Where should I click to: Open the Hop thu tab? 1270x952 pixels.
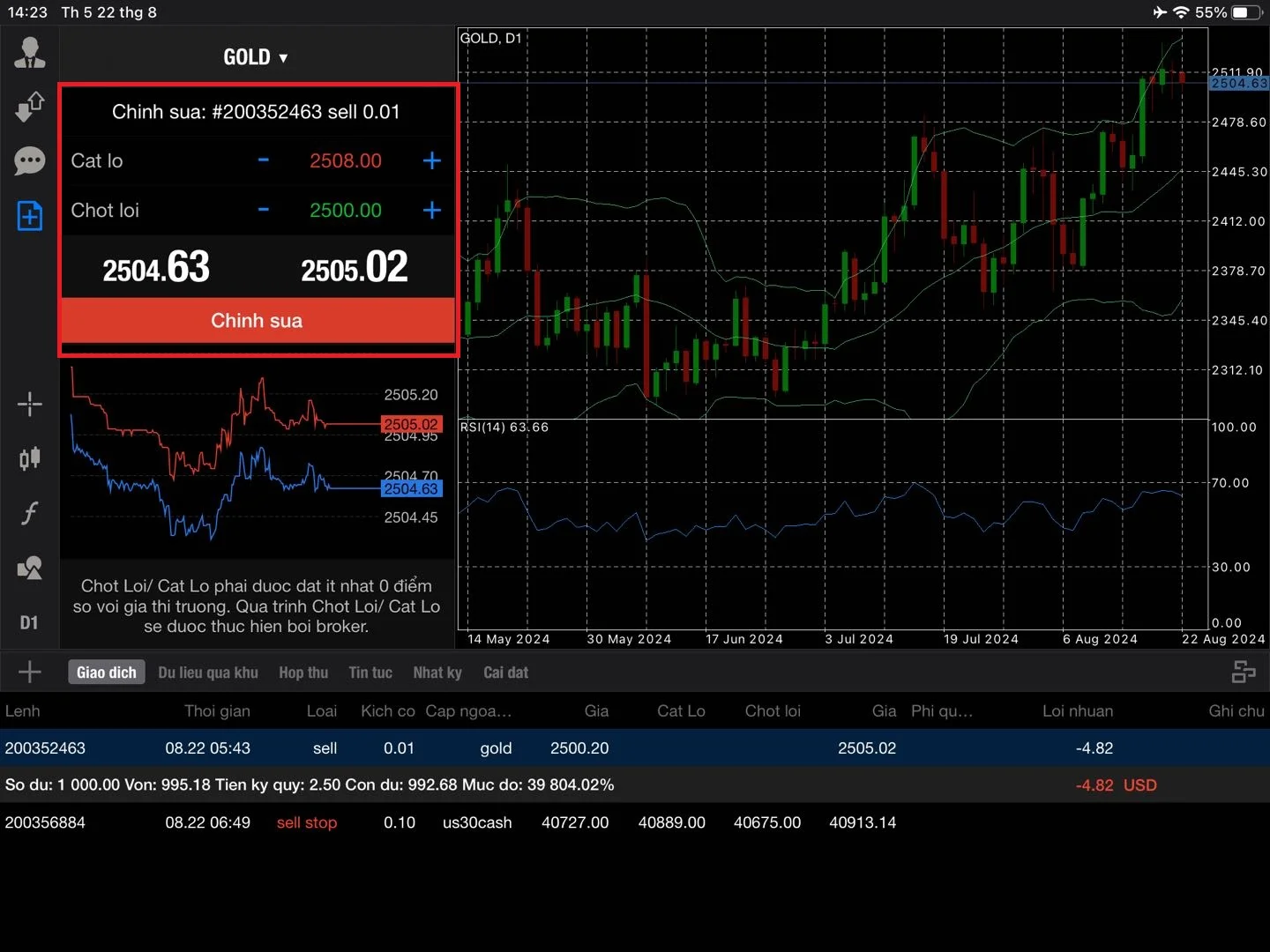303,673
